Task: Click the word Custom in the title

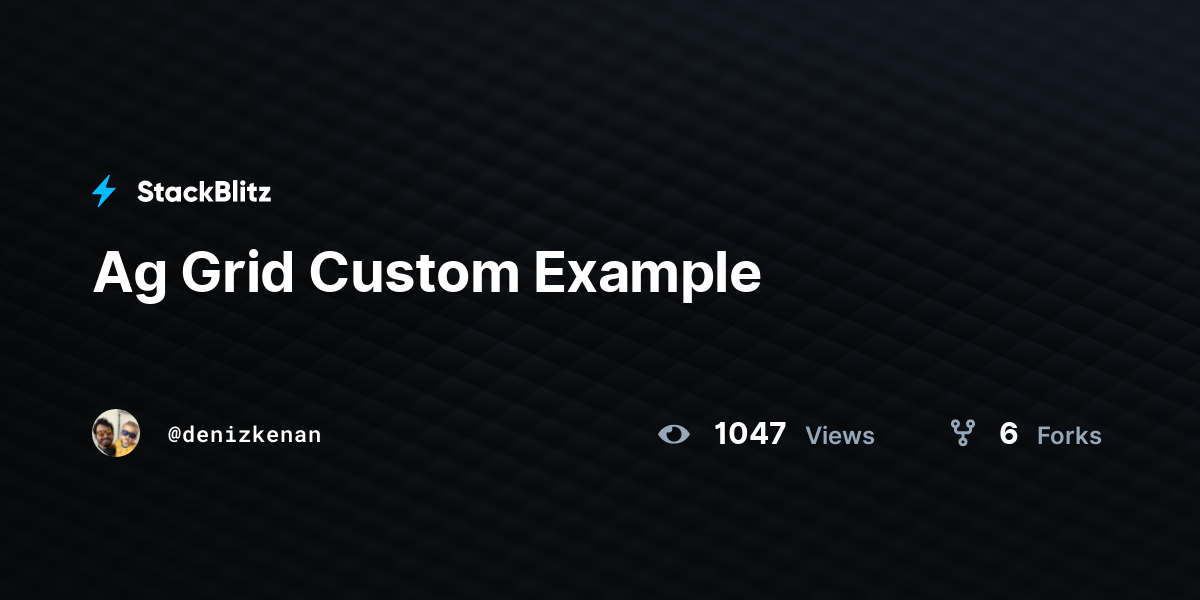Action: (x=414, y=272)
